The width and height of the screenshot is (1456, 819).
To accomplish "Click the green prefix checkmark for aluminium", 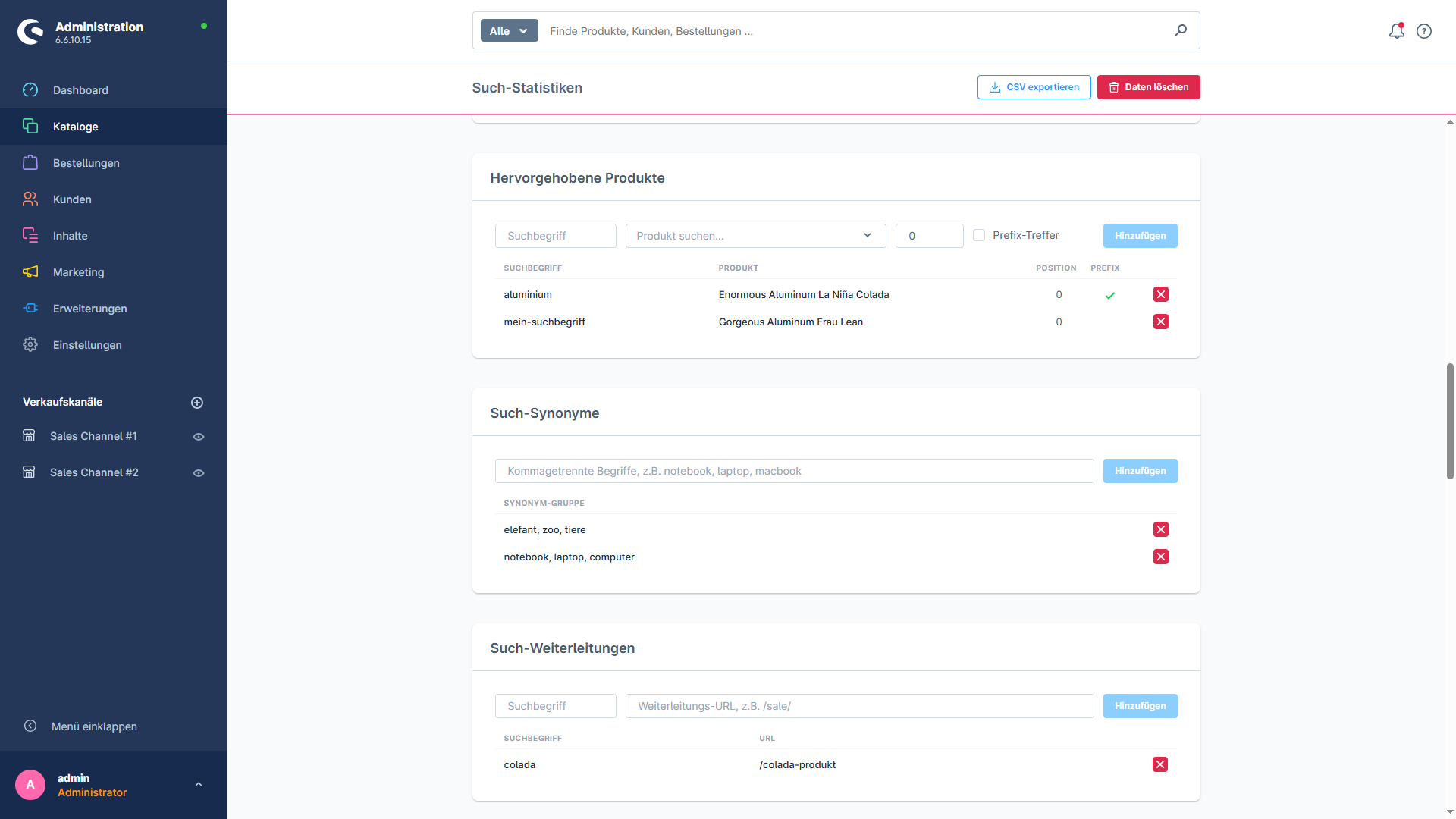I will click(x=1110, y=295).
